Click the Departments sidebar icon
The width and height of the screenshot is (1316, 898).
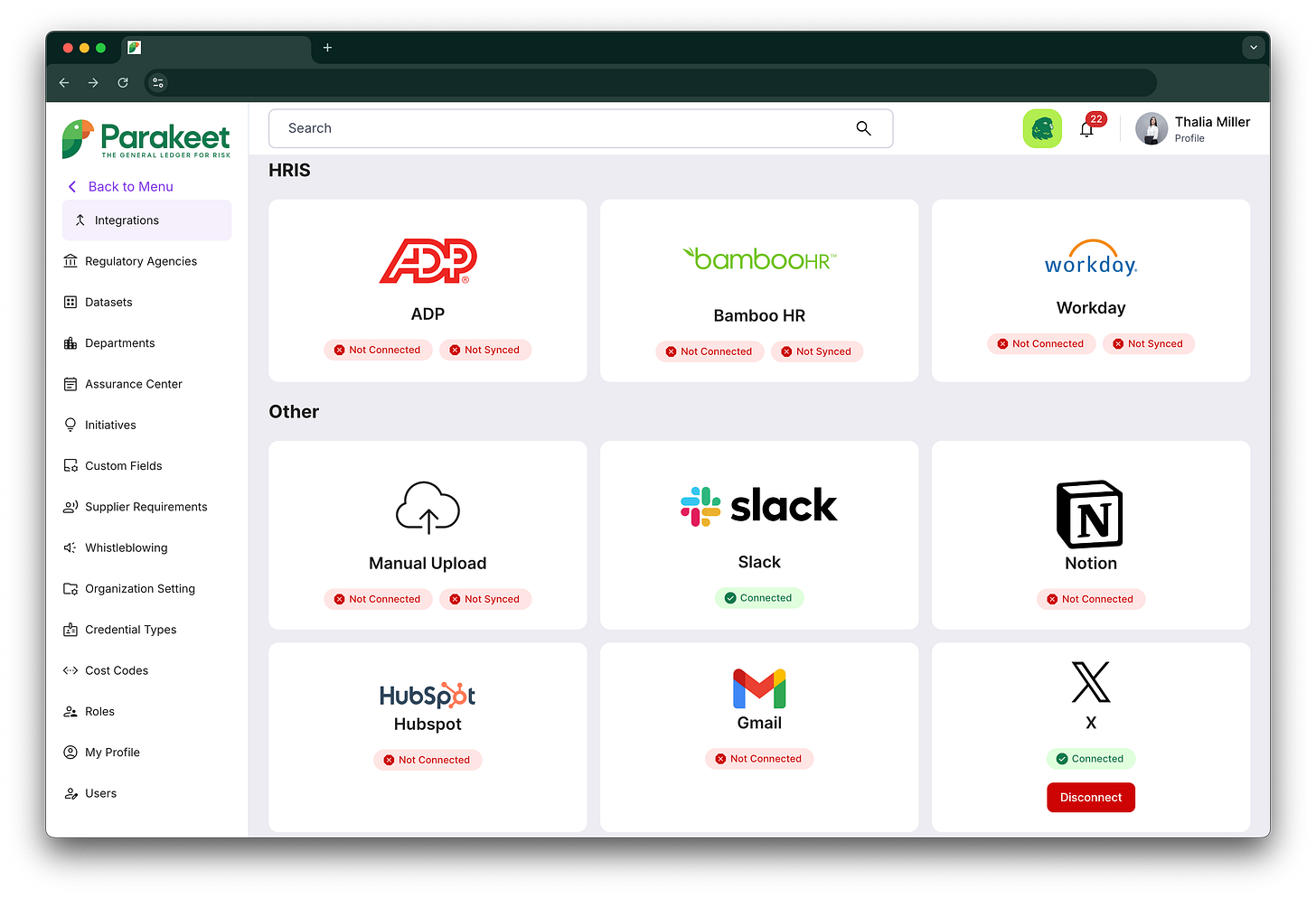[70, 343]
